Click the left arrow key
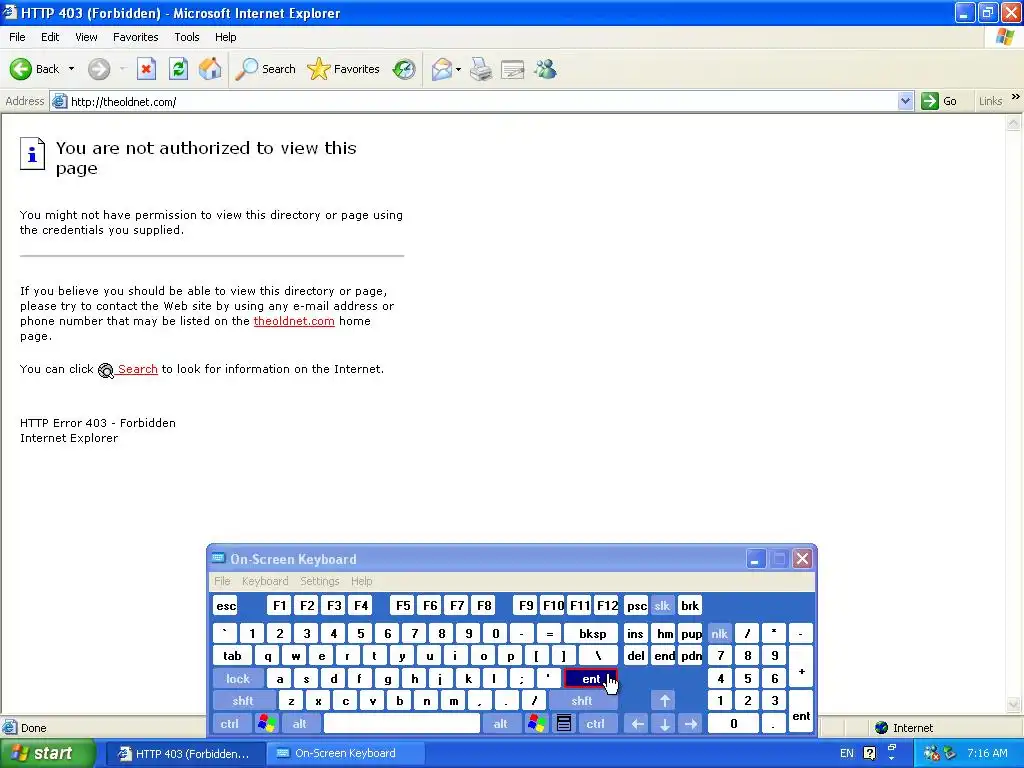Screen dimensions: 1024x768 (637, 724)
